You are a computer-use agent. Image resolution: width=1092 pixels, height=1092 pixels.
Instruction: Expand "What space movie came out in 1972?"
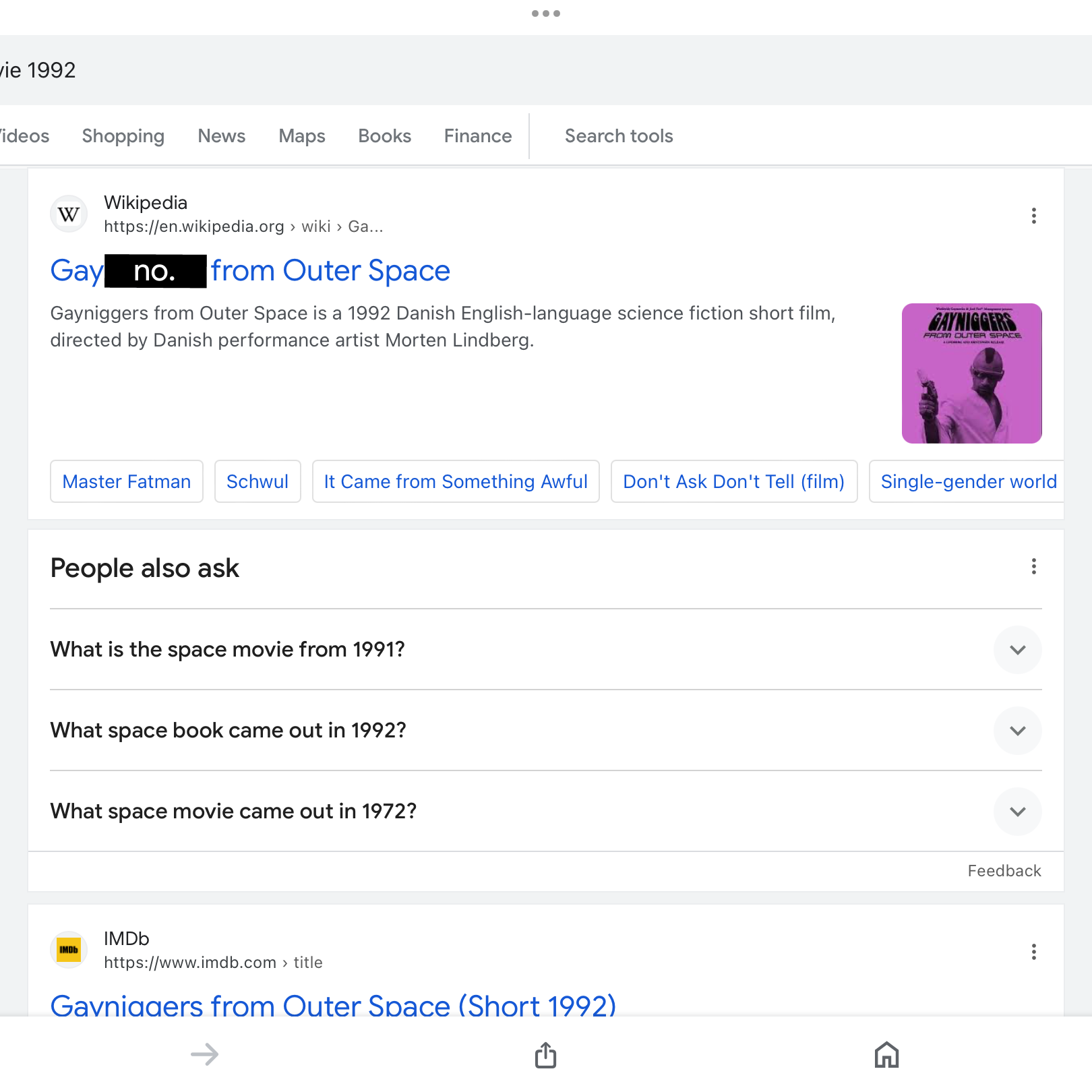point(1017,812)
